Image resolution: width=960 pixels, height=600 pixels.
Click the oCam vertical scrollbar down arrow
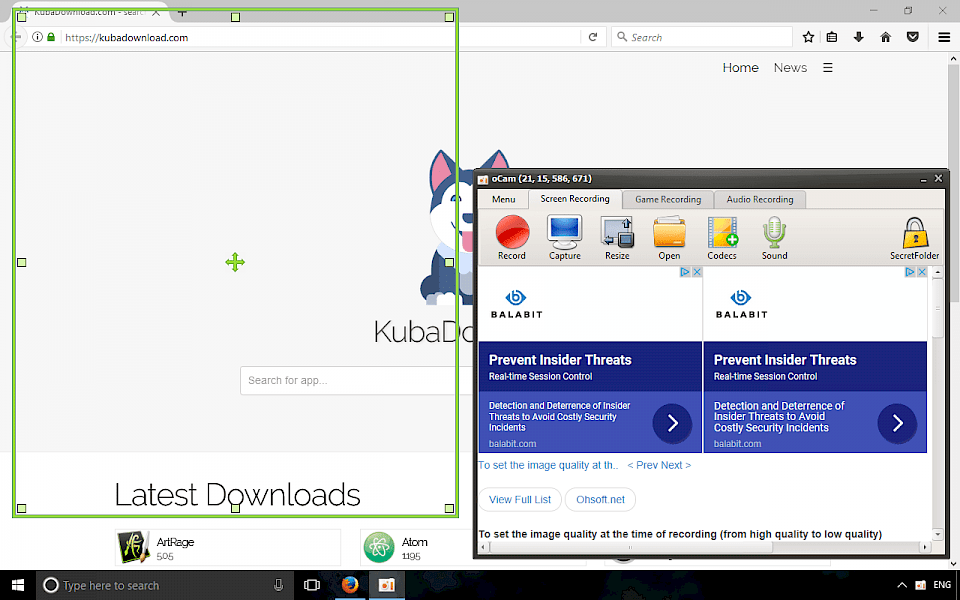click(937, 534)
